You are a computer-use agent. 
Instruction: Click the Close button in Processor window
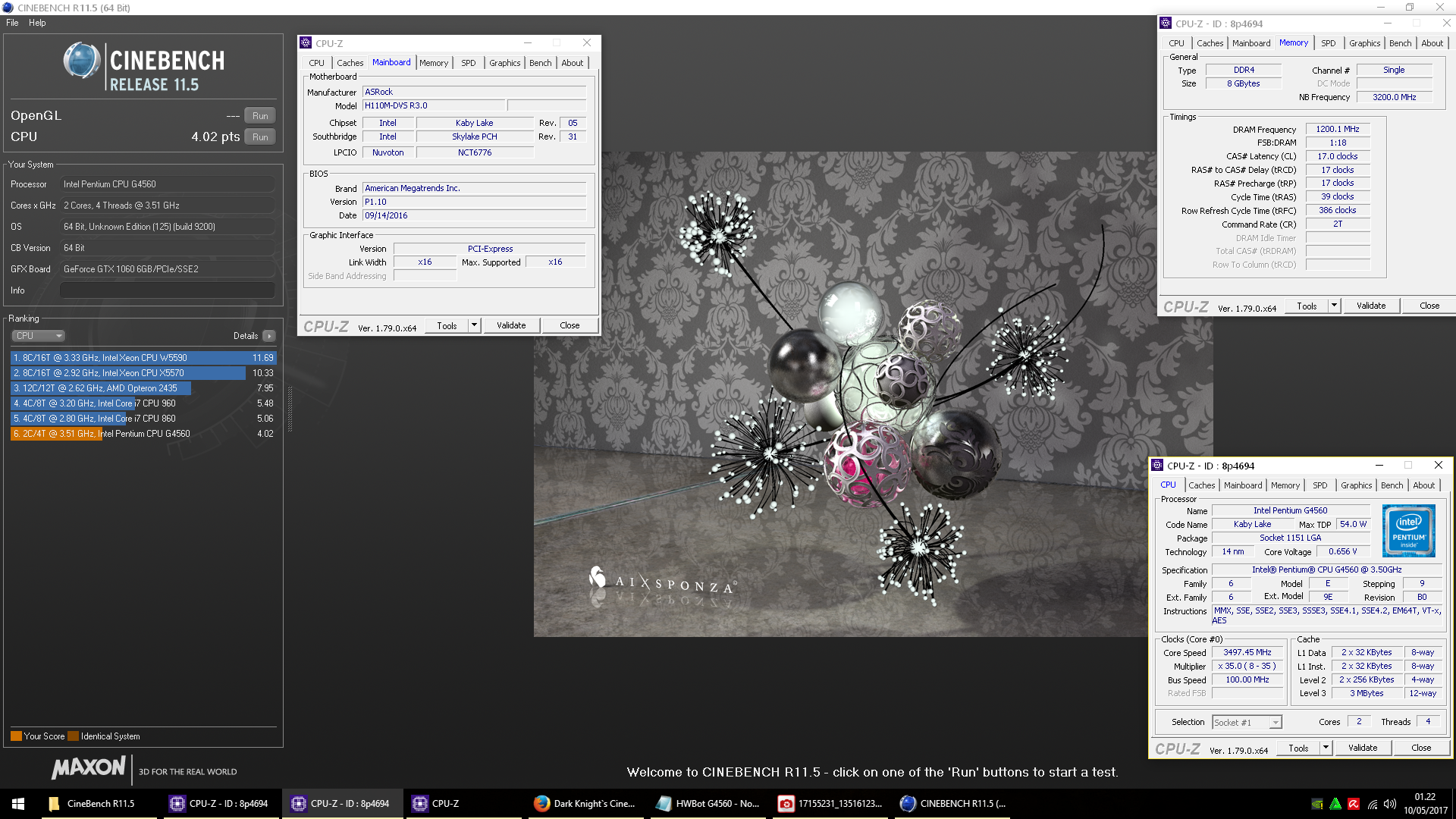pyautogui.click(x=1421, y=748)
